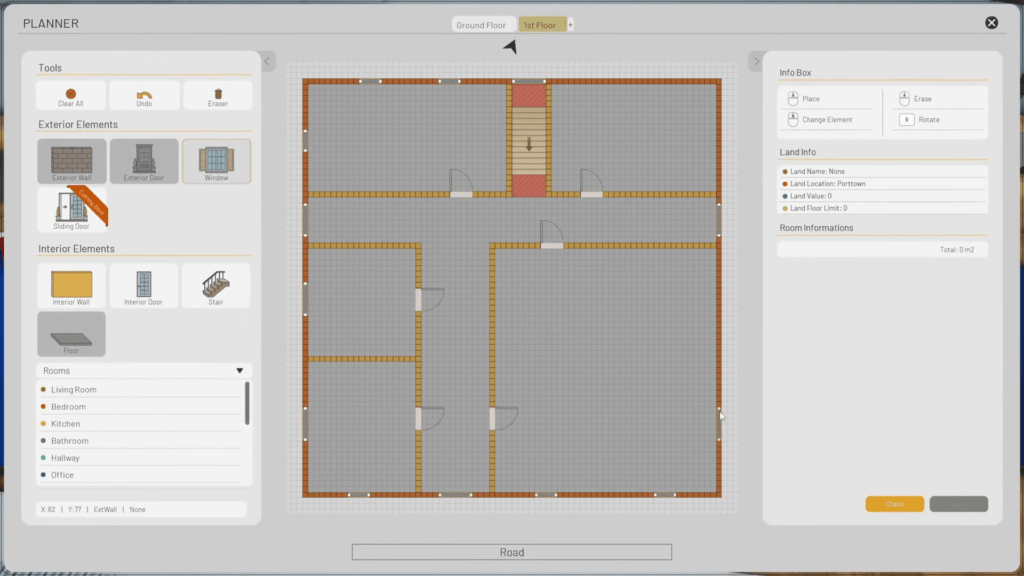Select the Exterior Wall tool
The image size is (1024, 576).
click(x=70, y=160)
